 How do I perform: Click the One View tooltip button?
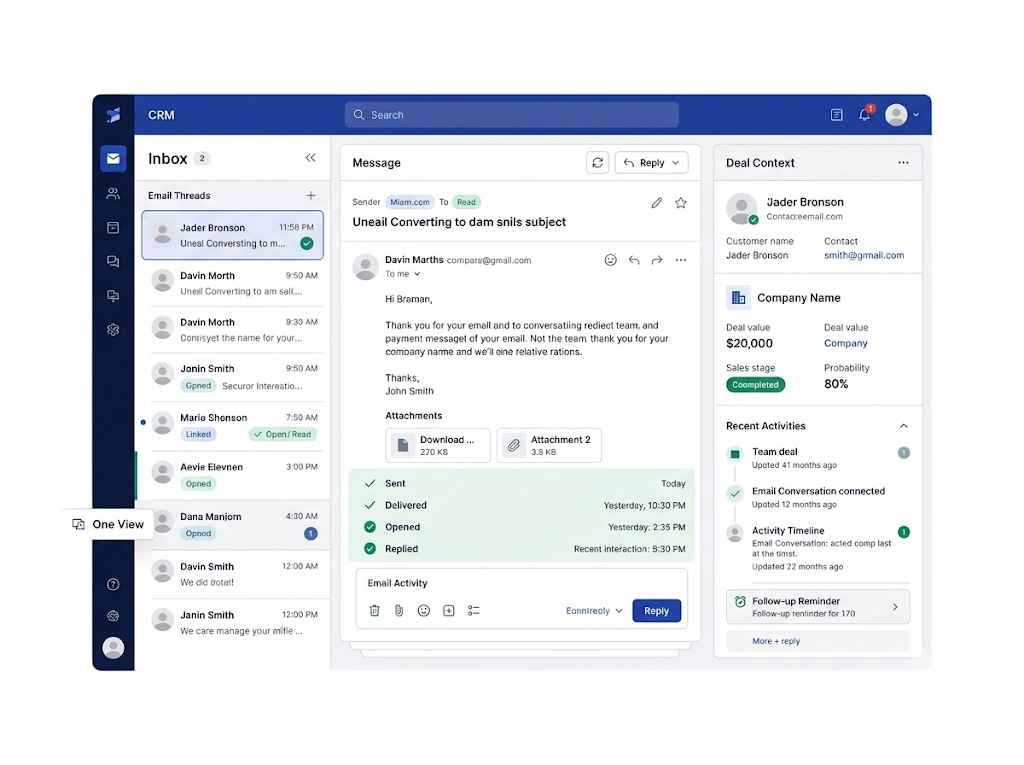tap(108, 524)
